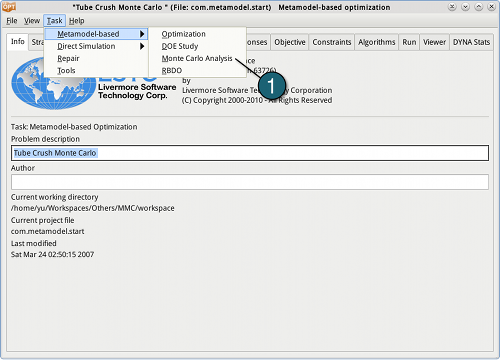Screen dimensions: 500x361
Task: Select Monte Carlo Analysis in the submenu
Action: coord(197,59)
